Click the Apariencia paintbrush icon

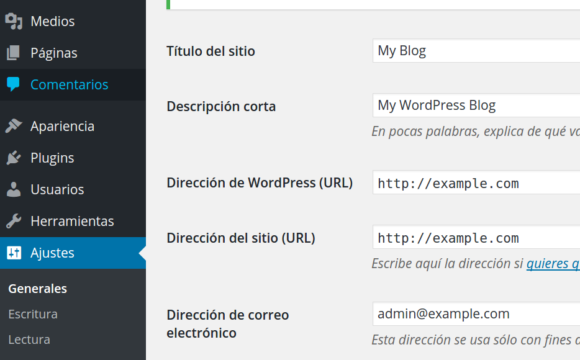point(14,126)
